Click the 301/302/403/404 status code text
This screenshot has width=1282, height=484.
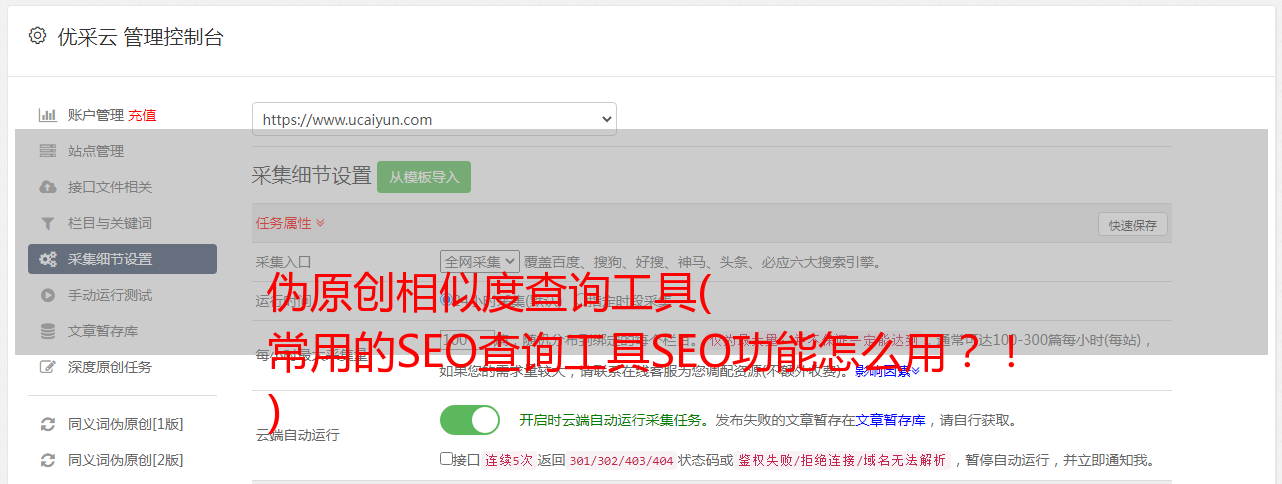[621, 460]
